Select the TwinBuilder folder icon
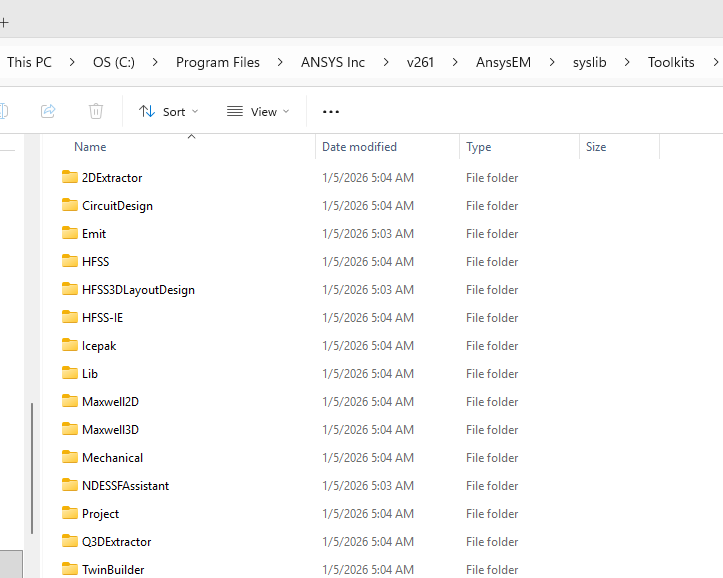 pyautogui.click(x=70, y=569)
